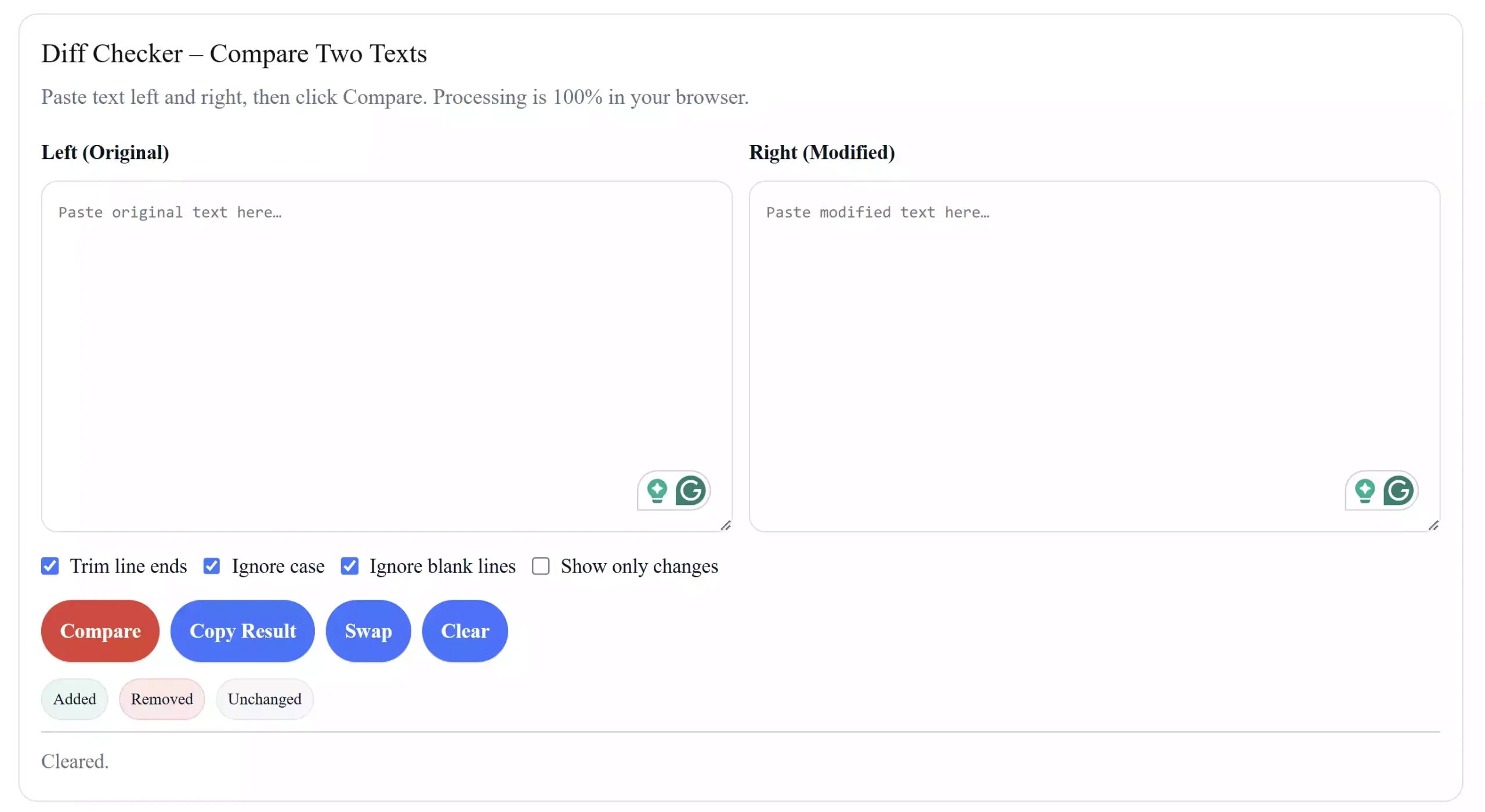This screenshot has height=812, width=1485.
Task: Swap the two text panels
Action: (x=368, y=631)
